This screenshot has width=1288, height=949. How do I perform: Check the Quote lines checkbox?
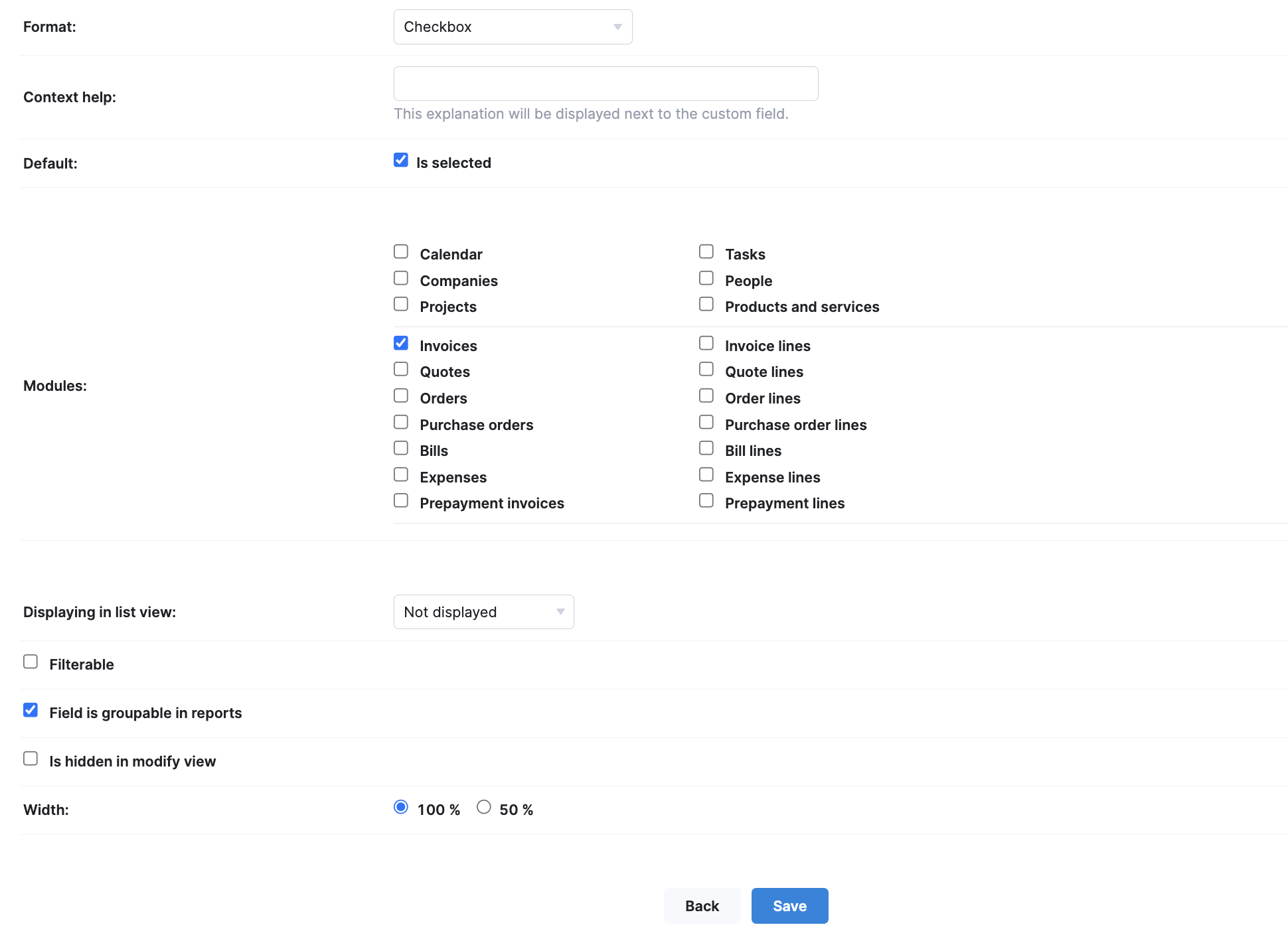click(x=706, y=369)
